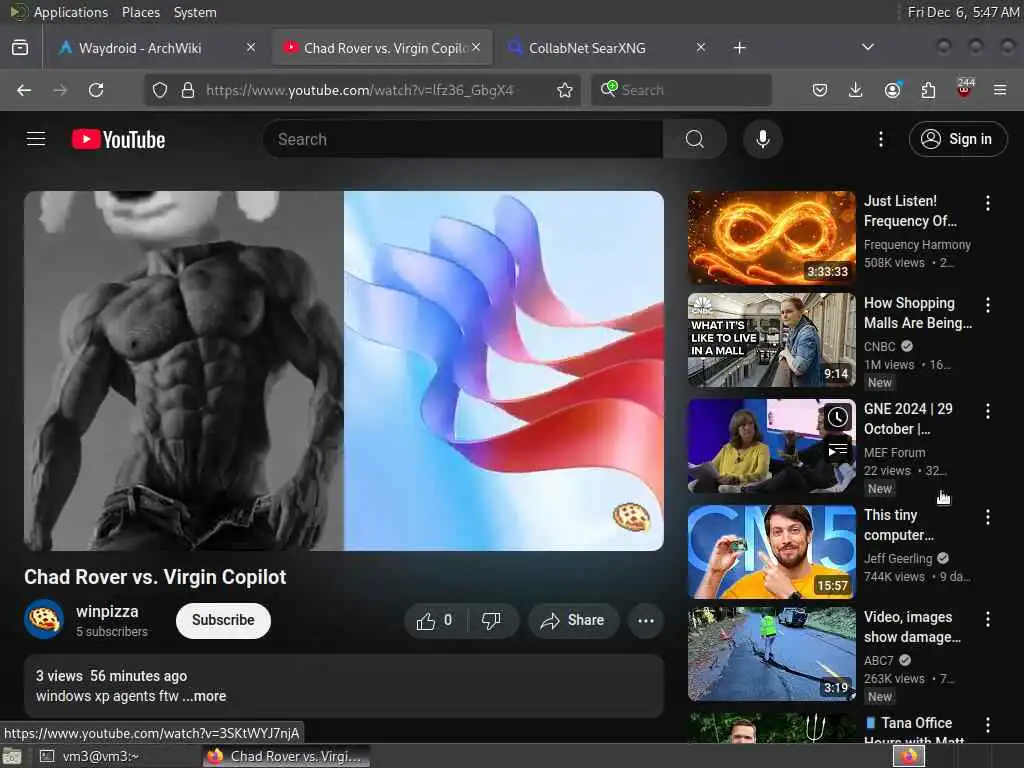The height and width of the screenshot is (768, 1024).
Task: Expand the description with ...more
Action: (x=204, y=696)
